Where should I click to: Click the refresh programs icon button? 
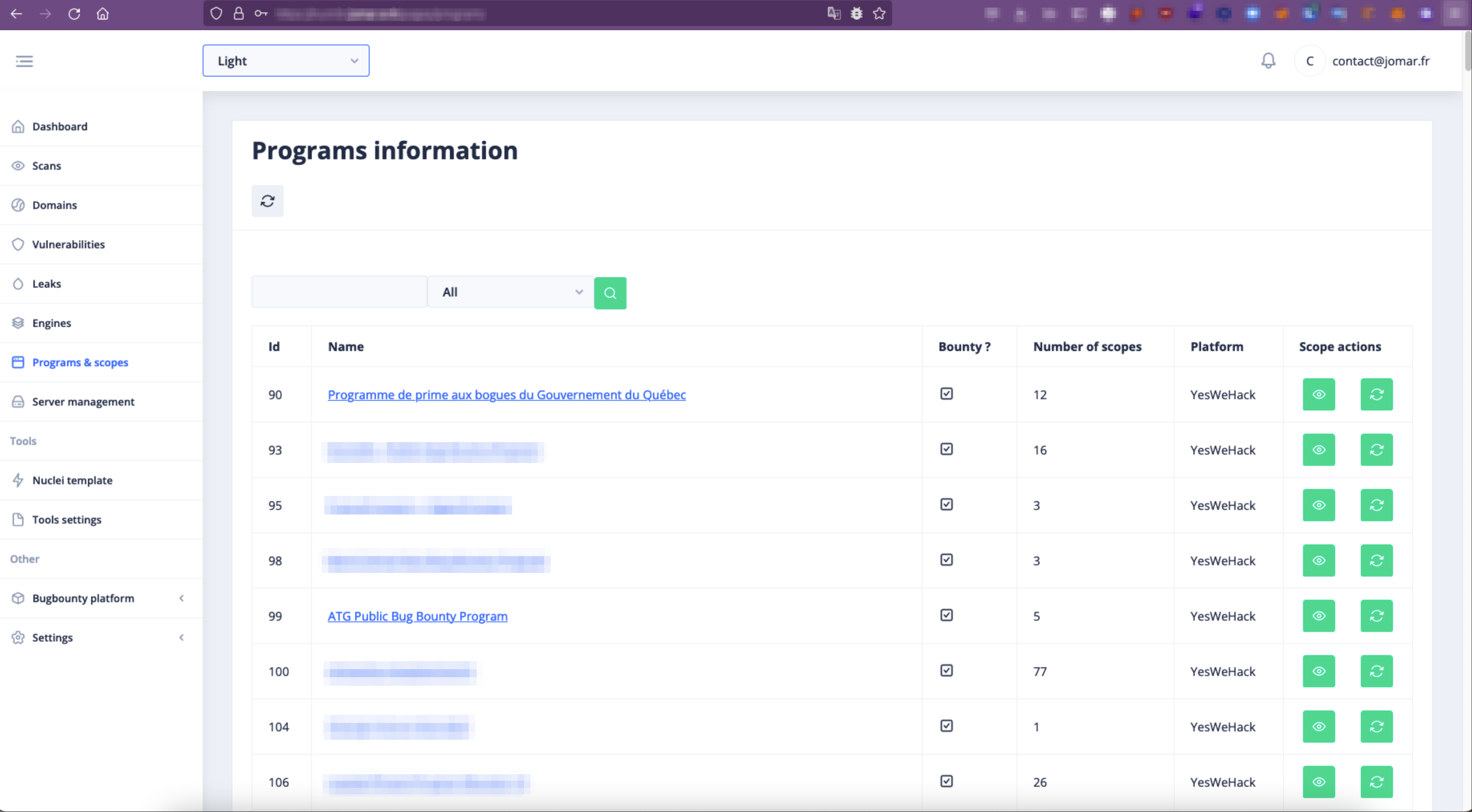coord(267,201)
